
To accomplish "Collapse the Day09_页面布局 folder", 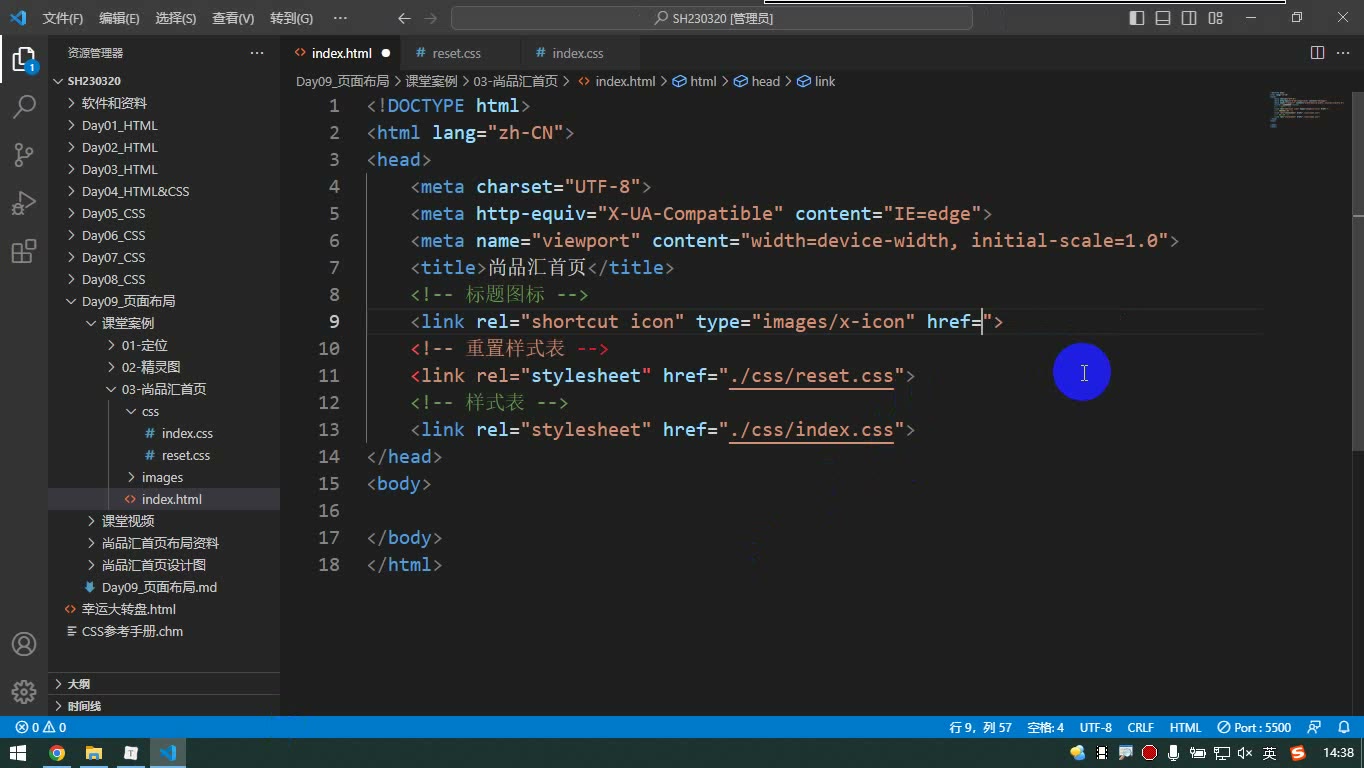I will (x=164, y=301).
